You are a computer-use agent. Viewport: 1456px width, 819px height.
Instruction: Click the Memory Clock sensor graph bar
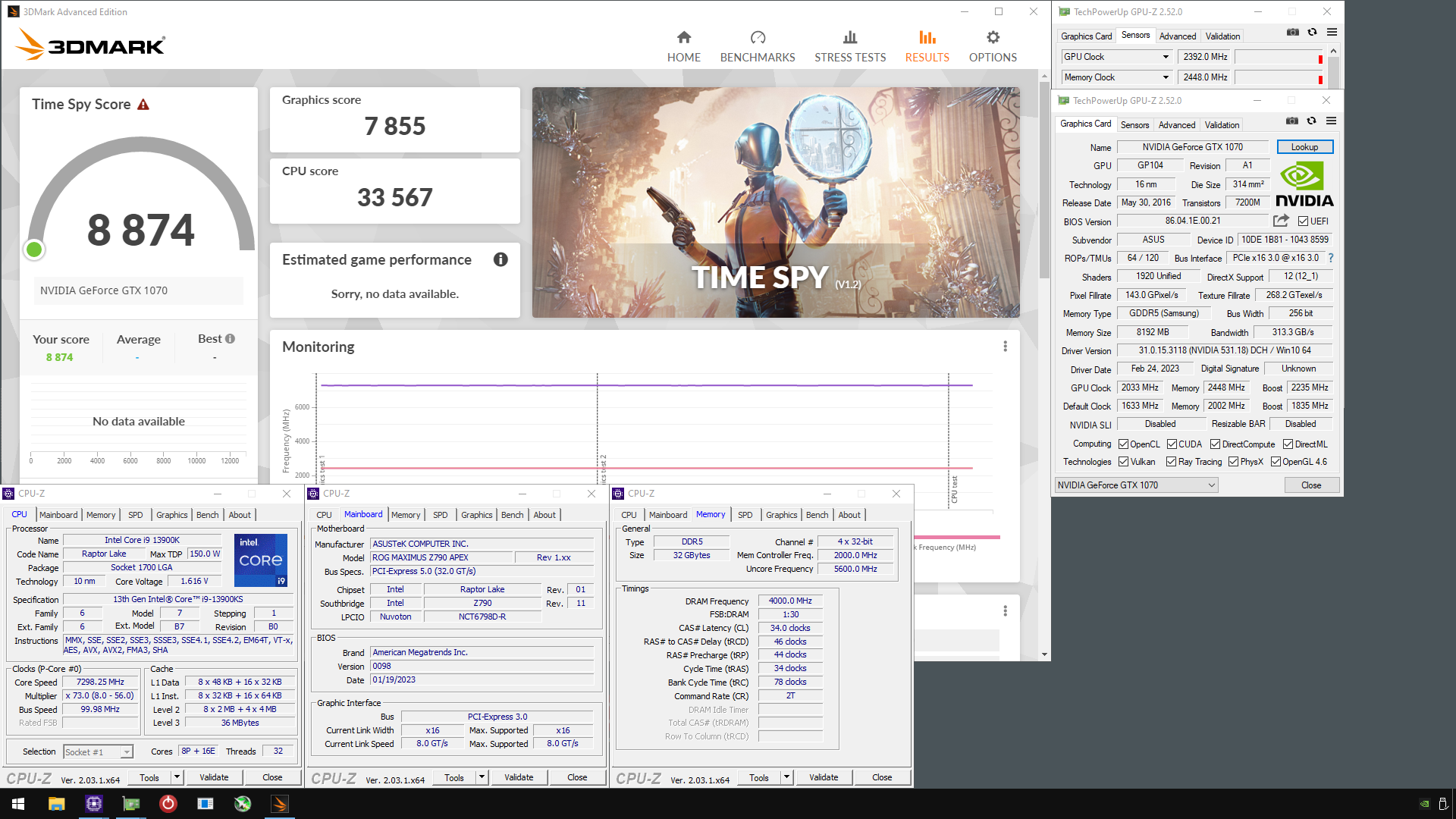pyautogui.click(x=1279, y=77)
